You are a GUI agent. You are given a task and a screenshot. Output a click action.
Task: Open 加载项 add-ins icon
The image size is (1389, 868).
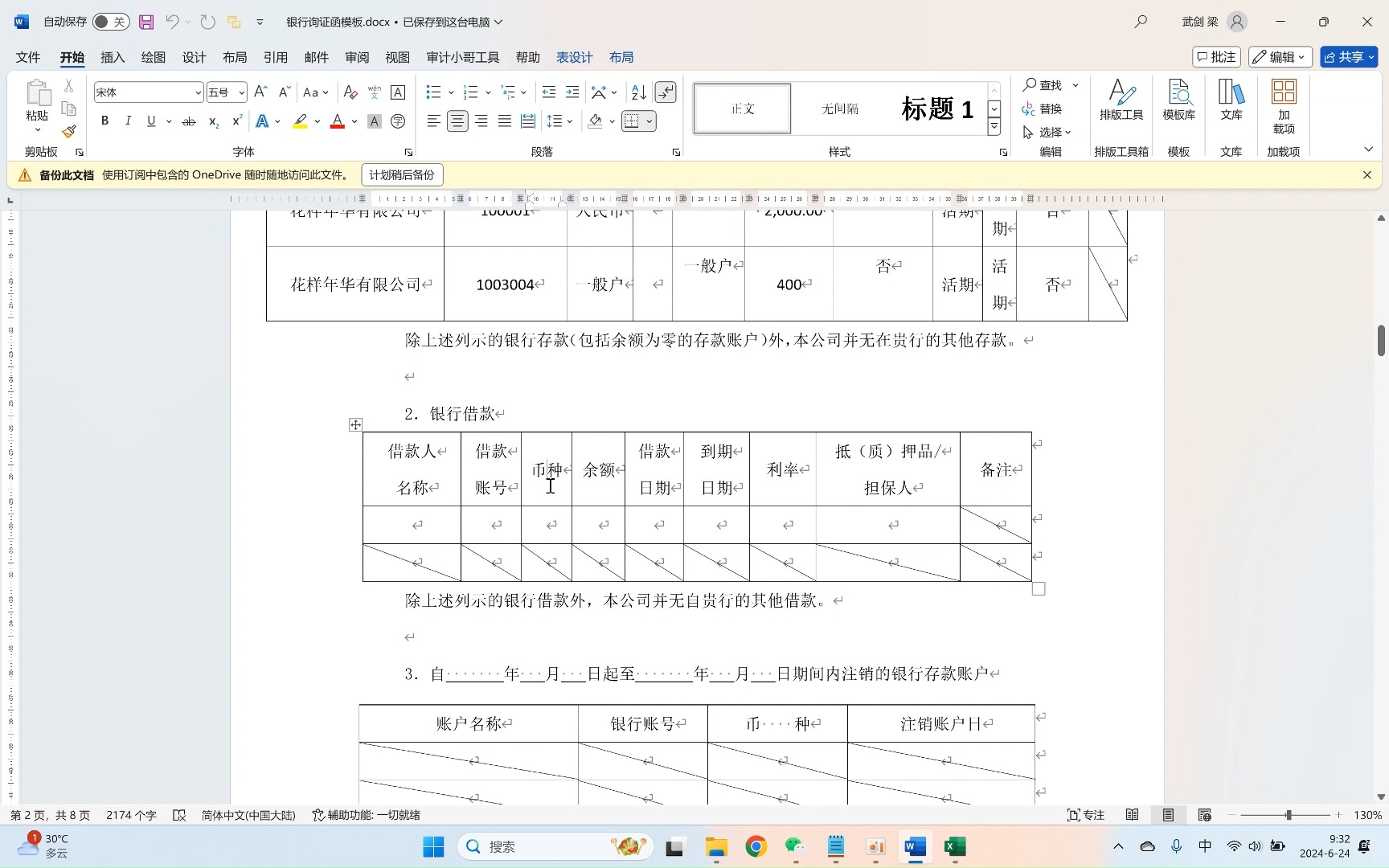tap(1284, 106)
